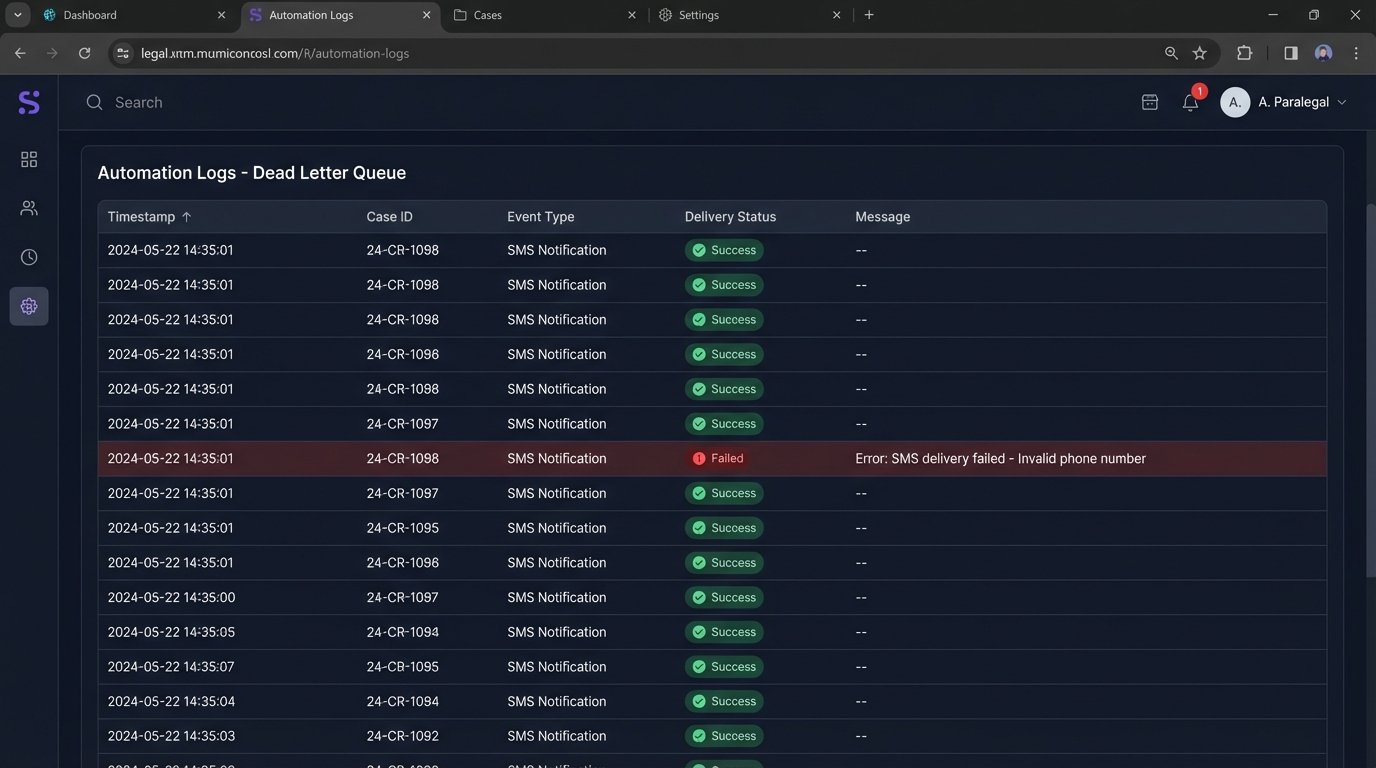
Task: Open the clock history icon in sidebar
Action: pos(29,257)
